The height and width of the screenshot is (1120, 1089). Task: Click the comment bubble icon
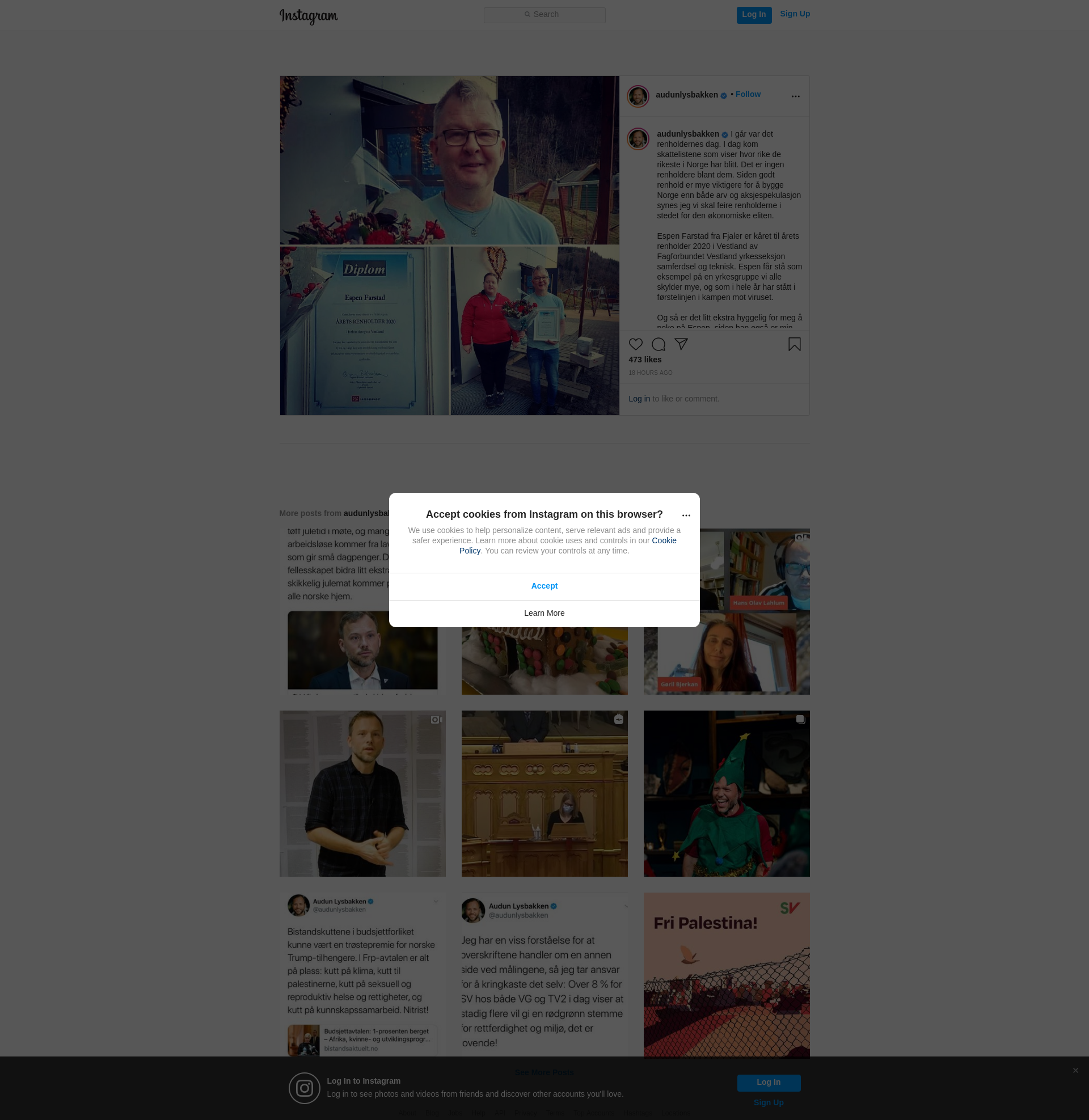[659, 344]
